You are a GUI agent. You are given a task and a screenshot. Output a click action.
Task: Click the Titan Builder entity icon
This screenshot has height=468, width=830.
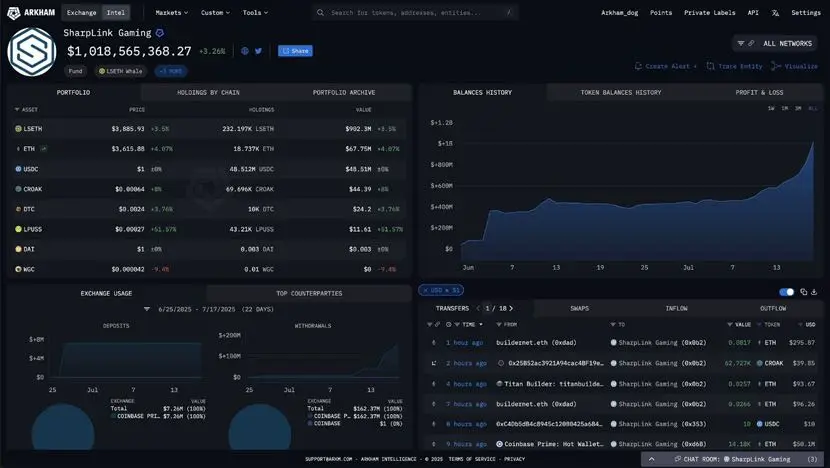tap(499, 384)
